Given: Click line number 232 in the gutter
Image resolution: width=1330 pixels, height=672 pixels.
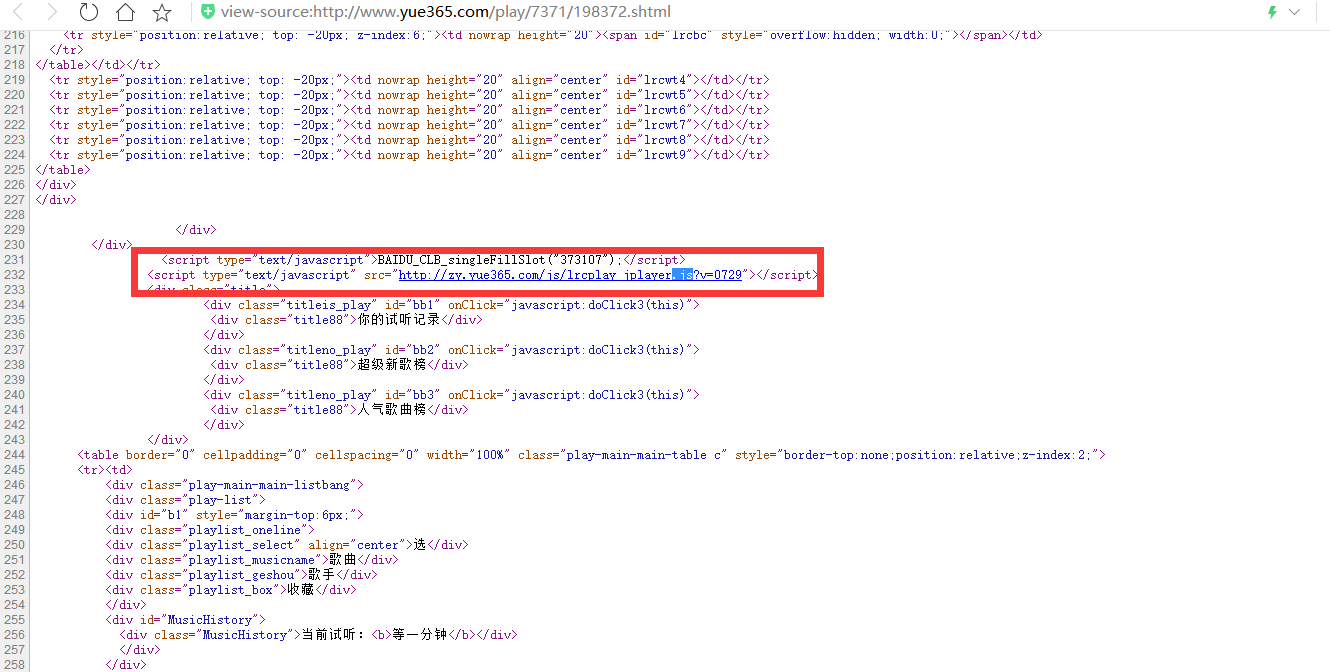Looking at the screenshot, I should (14, 275).
